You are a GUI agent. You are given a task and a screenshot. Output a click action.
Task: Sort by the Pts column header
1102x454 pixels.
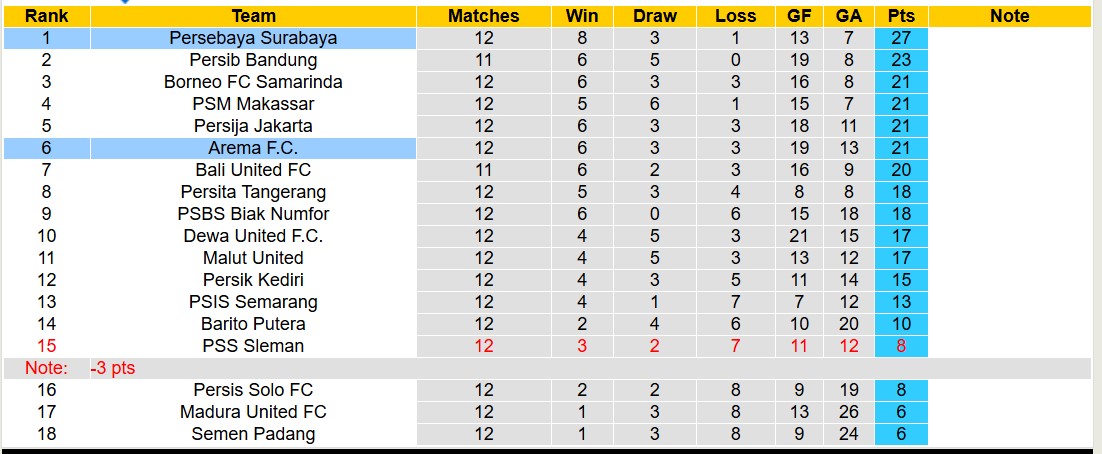pos(901,16)
